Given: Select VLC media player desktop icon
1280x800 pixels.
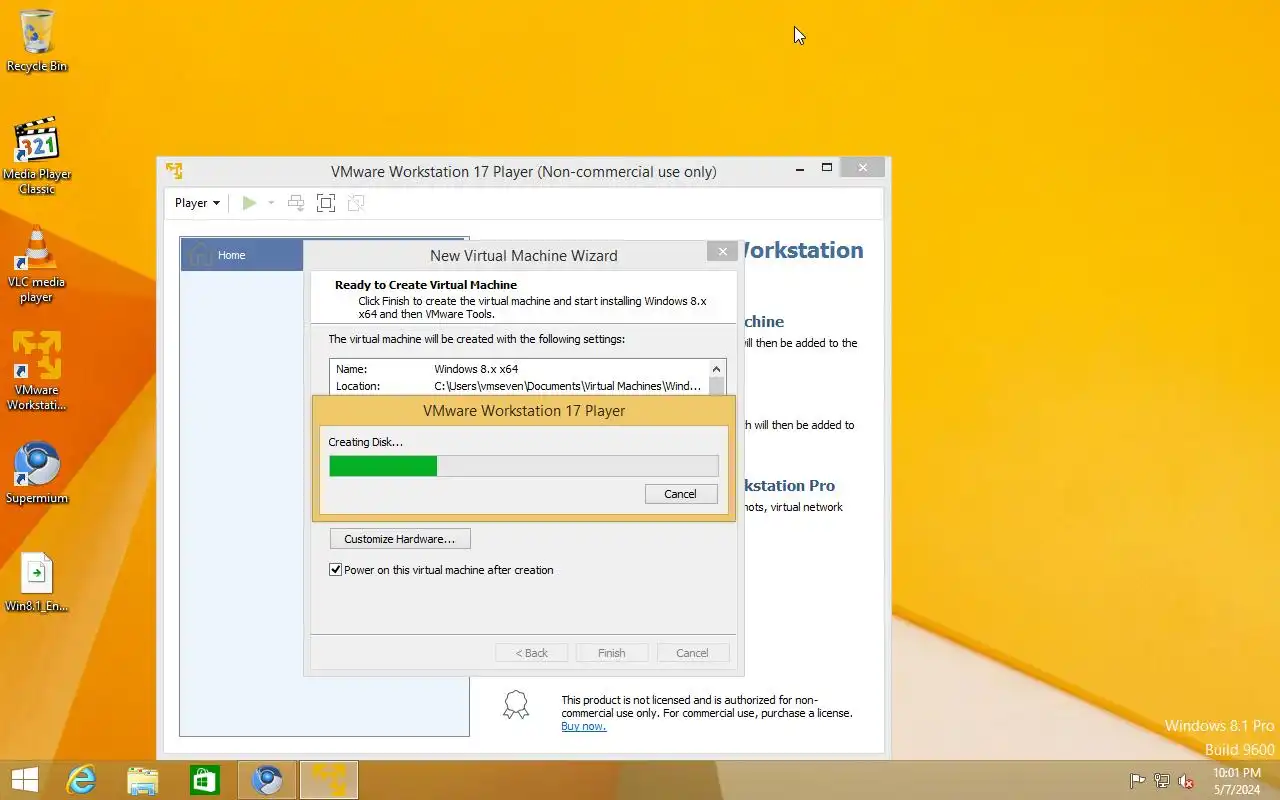Looking at the screenshot, I should (x=37, y=265).
